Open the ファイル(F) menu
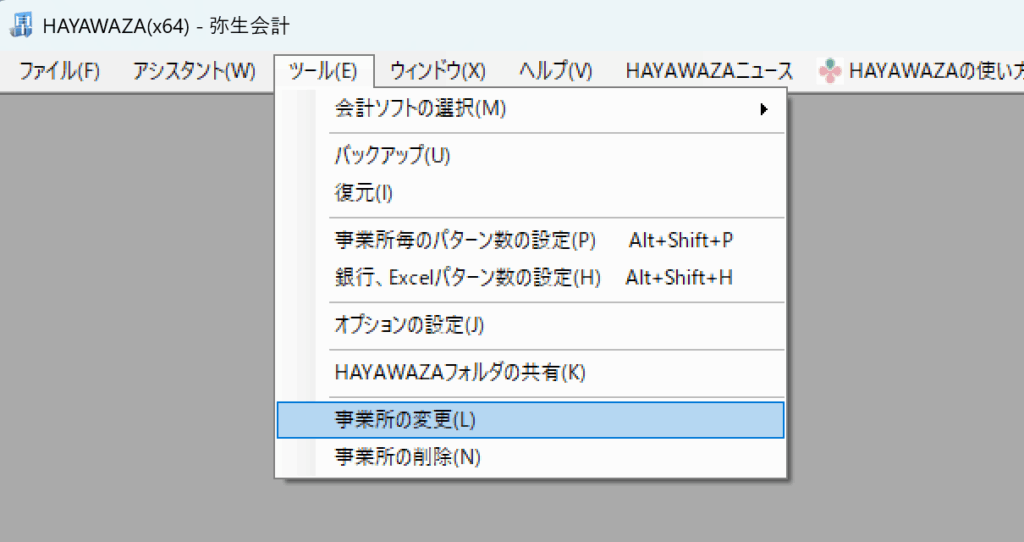Screen dimensions: 1024x542 pos(60,71)
